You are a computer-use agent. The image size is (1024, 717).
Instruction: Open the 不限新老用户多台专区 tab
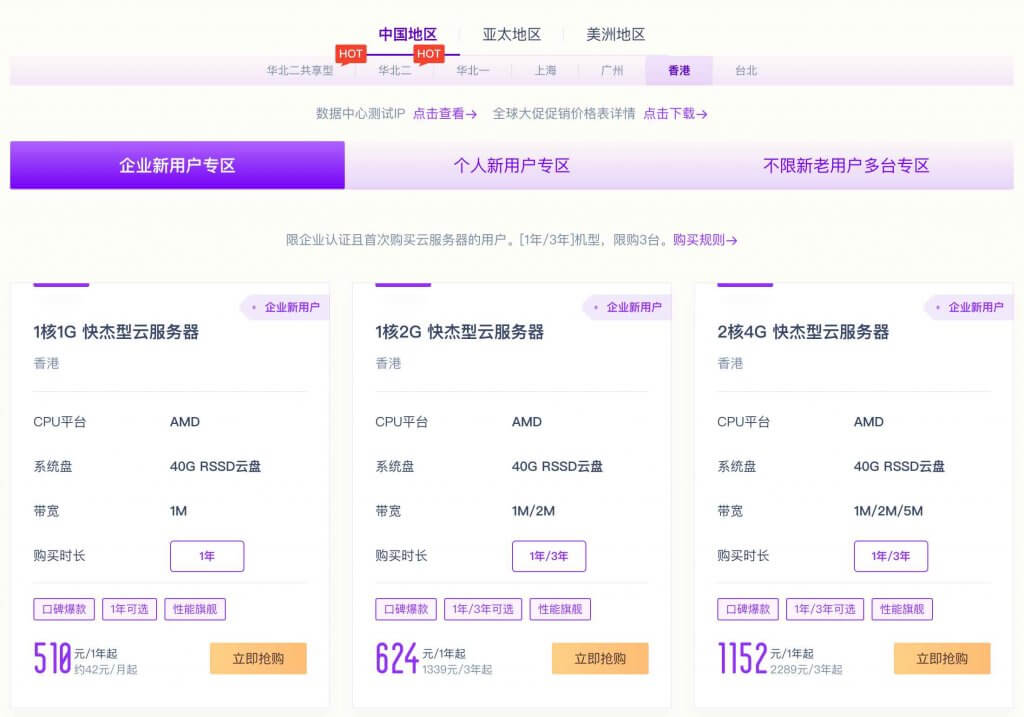[x=846, y=166]
